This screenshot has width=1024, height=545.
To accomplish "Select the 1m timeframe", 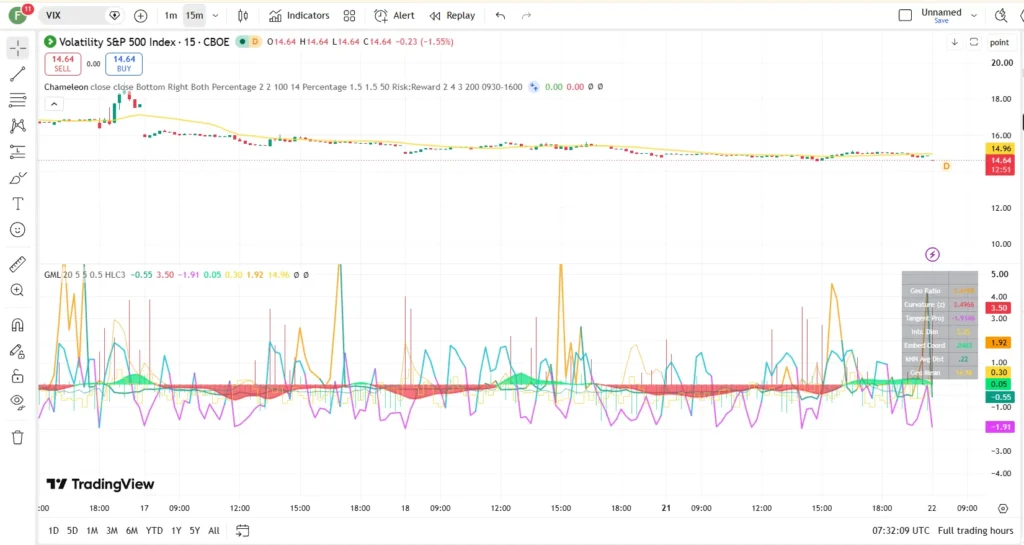I will click(x=170, y=16).
